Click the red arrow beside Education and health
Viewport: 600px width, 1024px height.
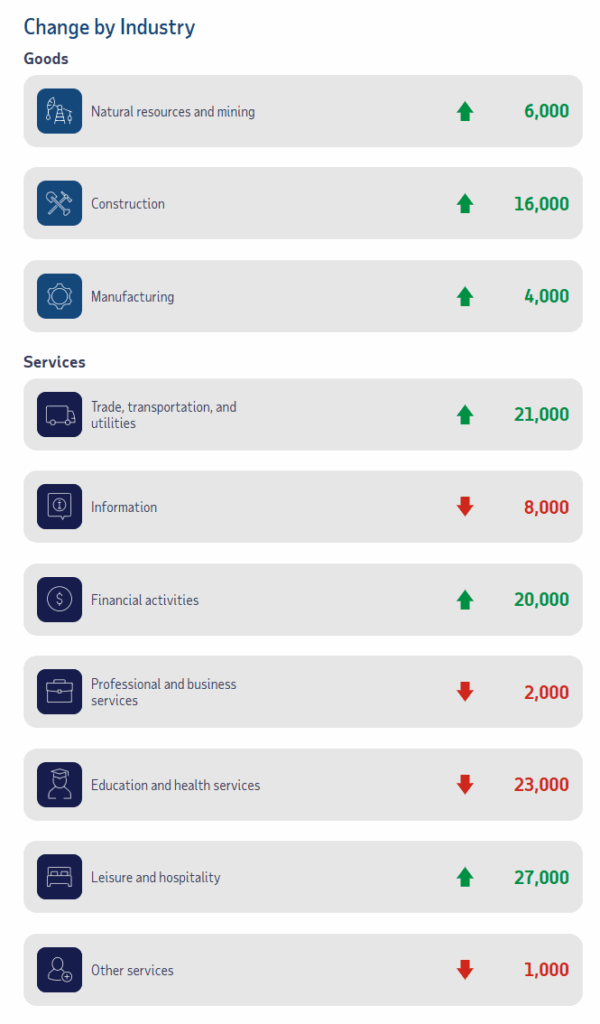(x=464, y=785)
